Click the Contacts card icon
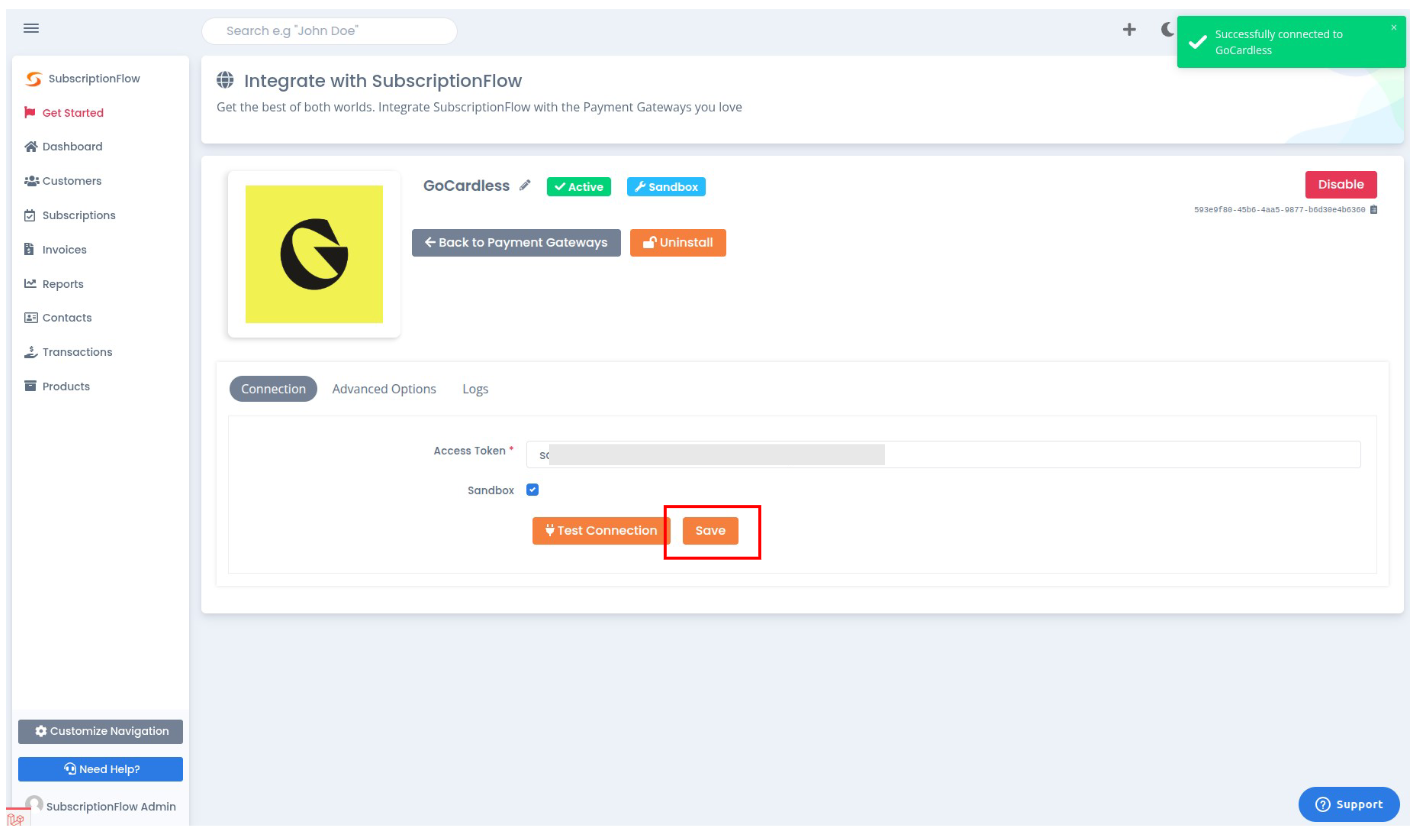The width and height of the screenshot is (1414, 827). click(30, 318)
